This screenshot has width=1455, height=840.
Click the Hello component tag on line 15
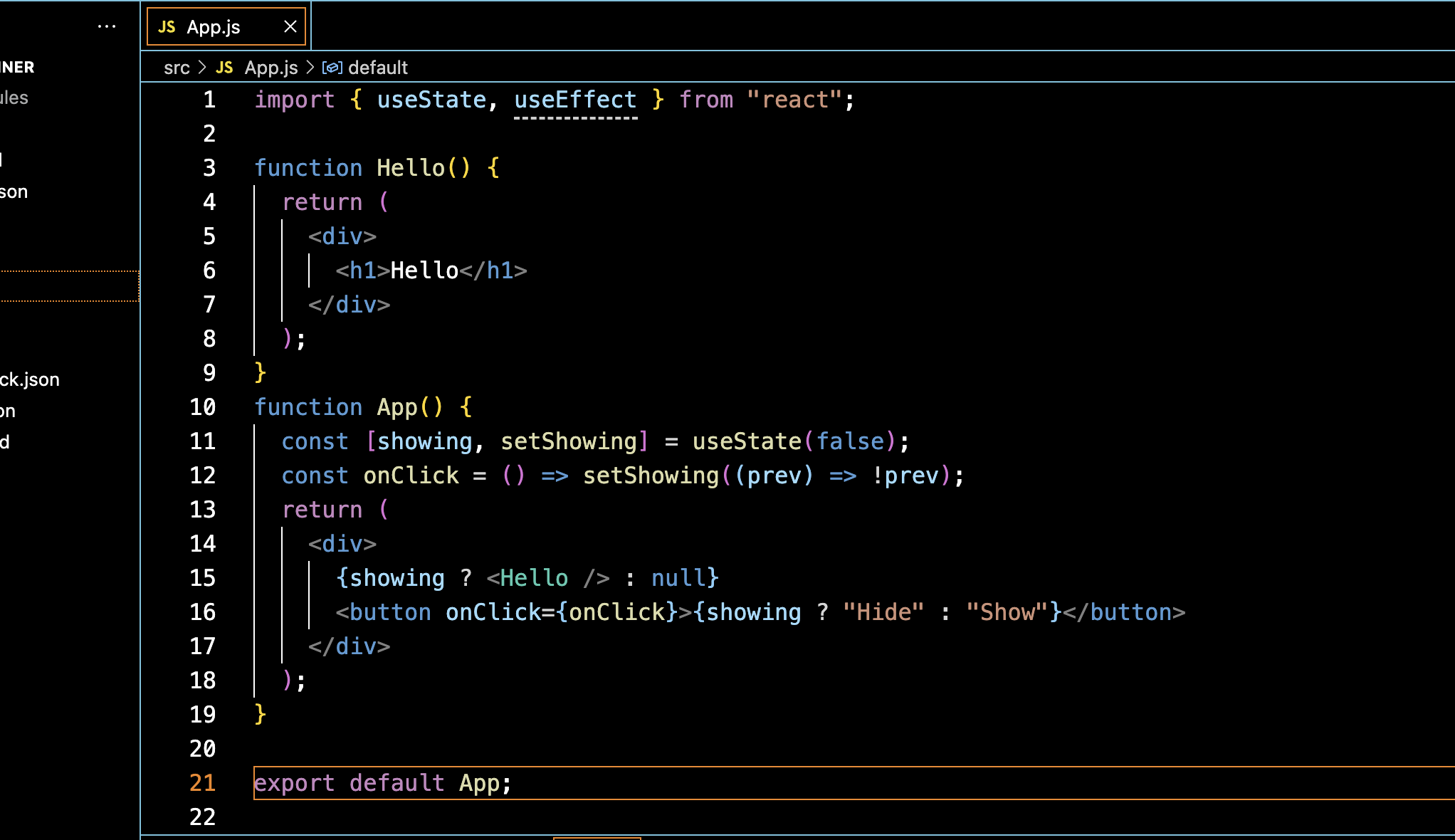tap(534, 578)
